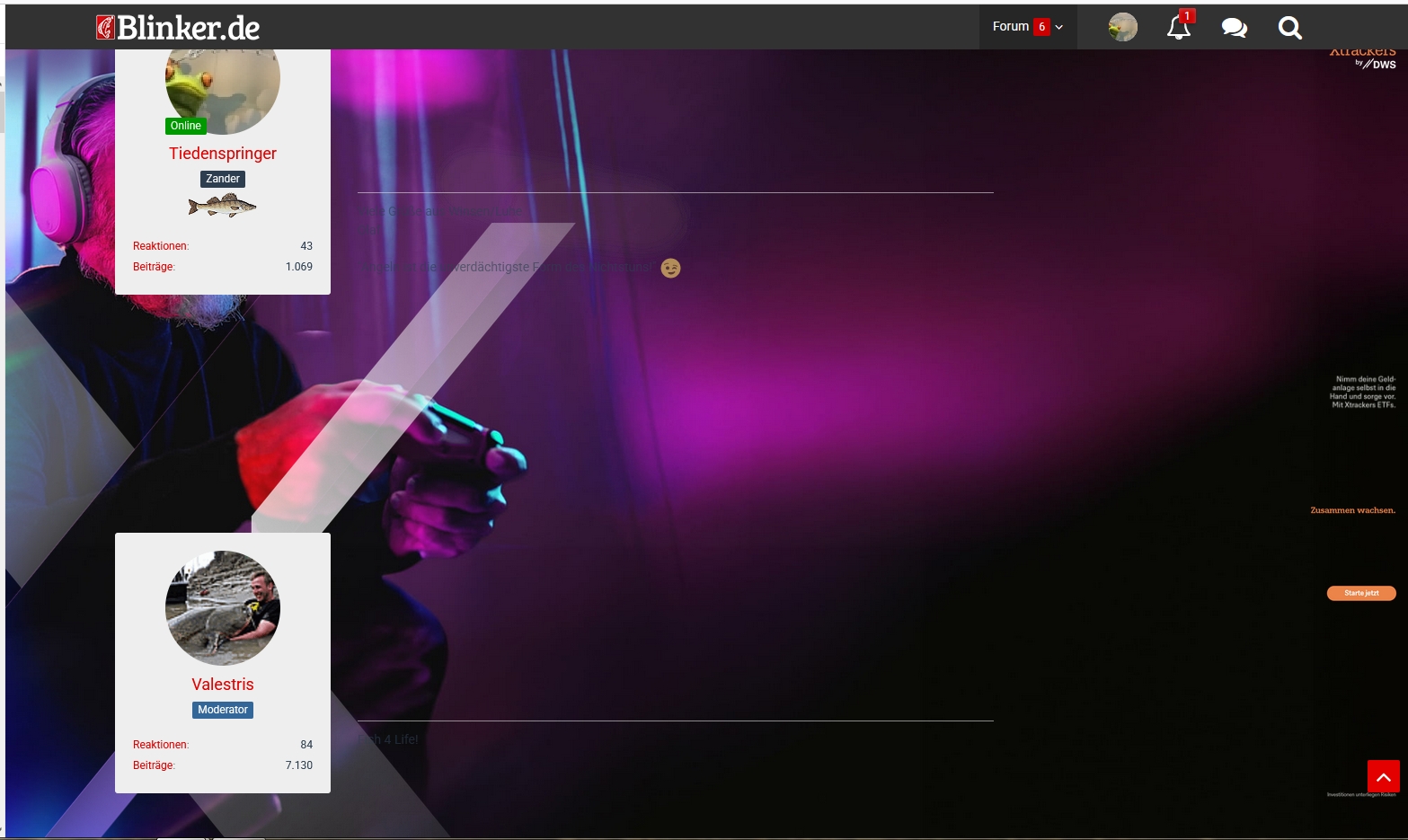Click the winking emoji in the post

tap(670, 268)
